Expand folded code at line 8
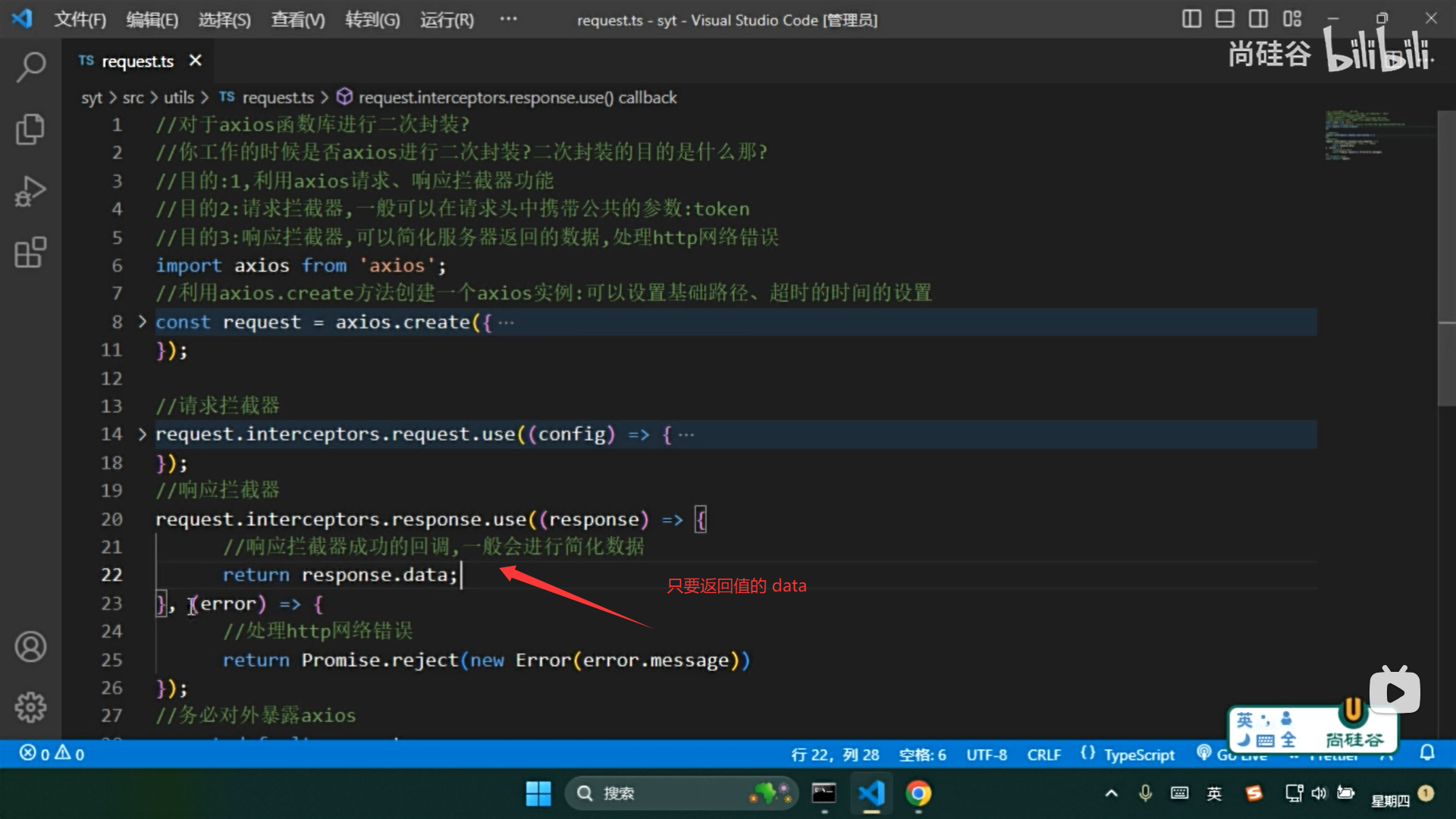 [x=142, y=322]
